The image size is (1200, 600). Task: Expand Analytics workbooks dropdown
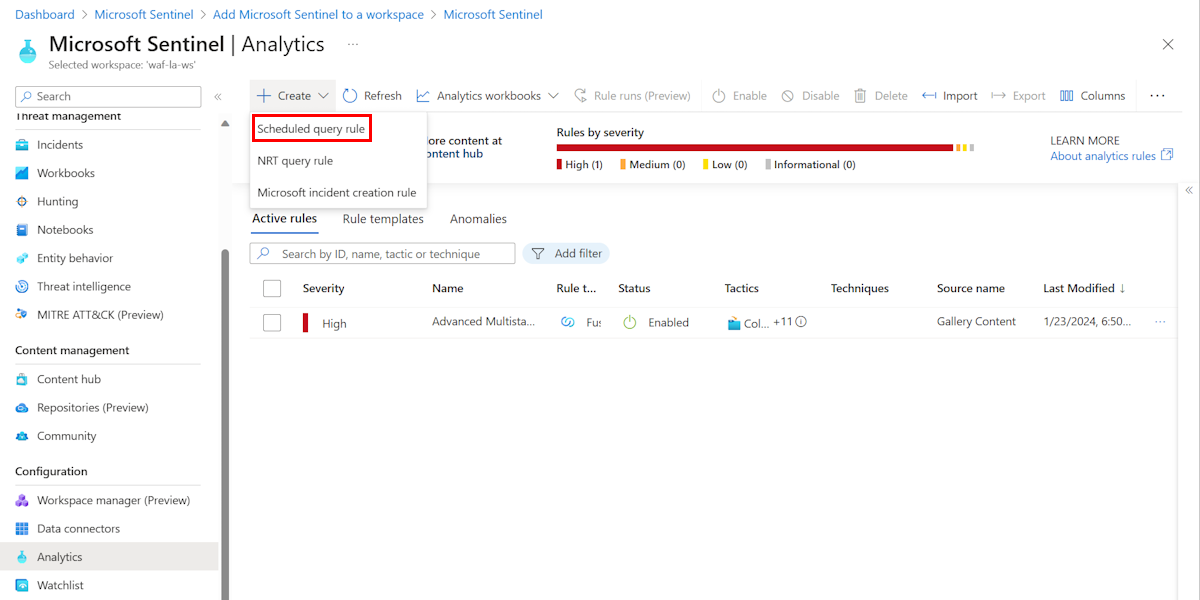click(486, 96)
